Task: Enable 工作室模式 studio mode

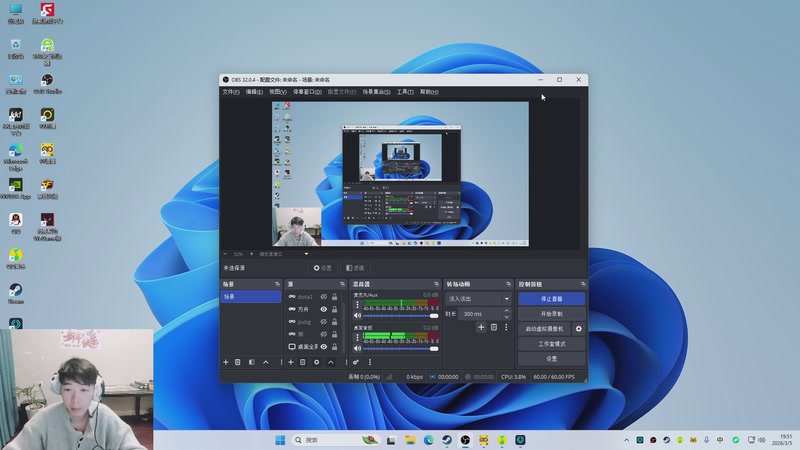Action: pyautogui.click(x=552, y=344)
